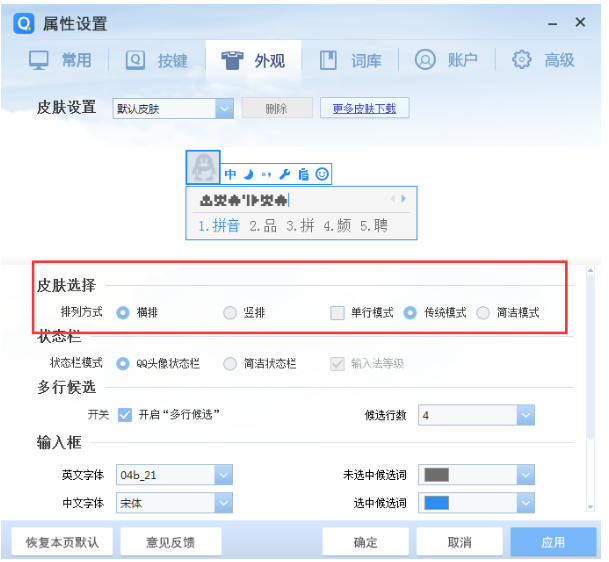Viewport: 609px width, 562px height.
Task: Click the key icon of 按键 tab
Action: [135, 60]
